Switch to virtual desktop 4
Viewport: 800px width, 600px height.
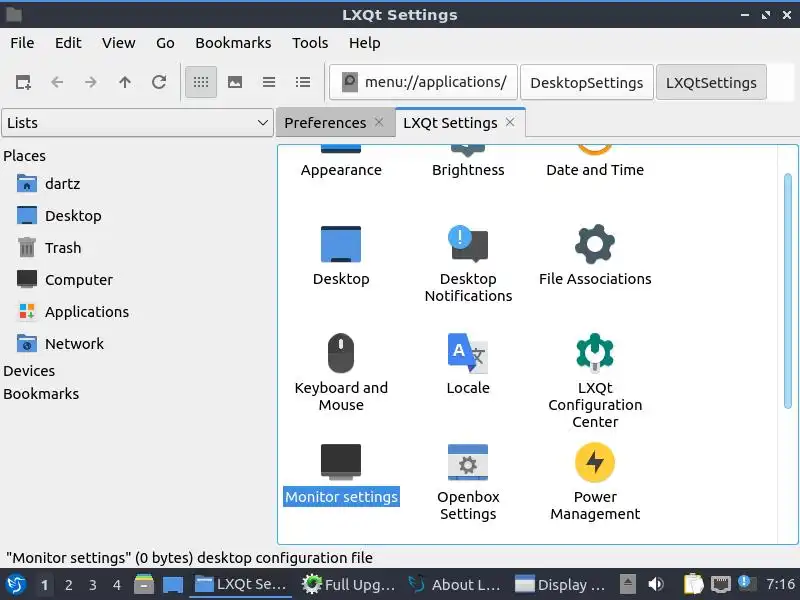coord(117,585)
